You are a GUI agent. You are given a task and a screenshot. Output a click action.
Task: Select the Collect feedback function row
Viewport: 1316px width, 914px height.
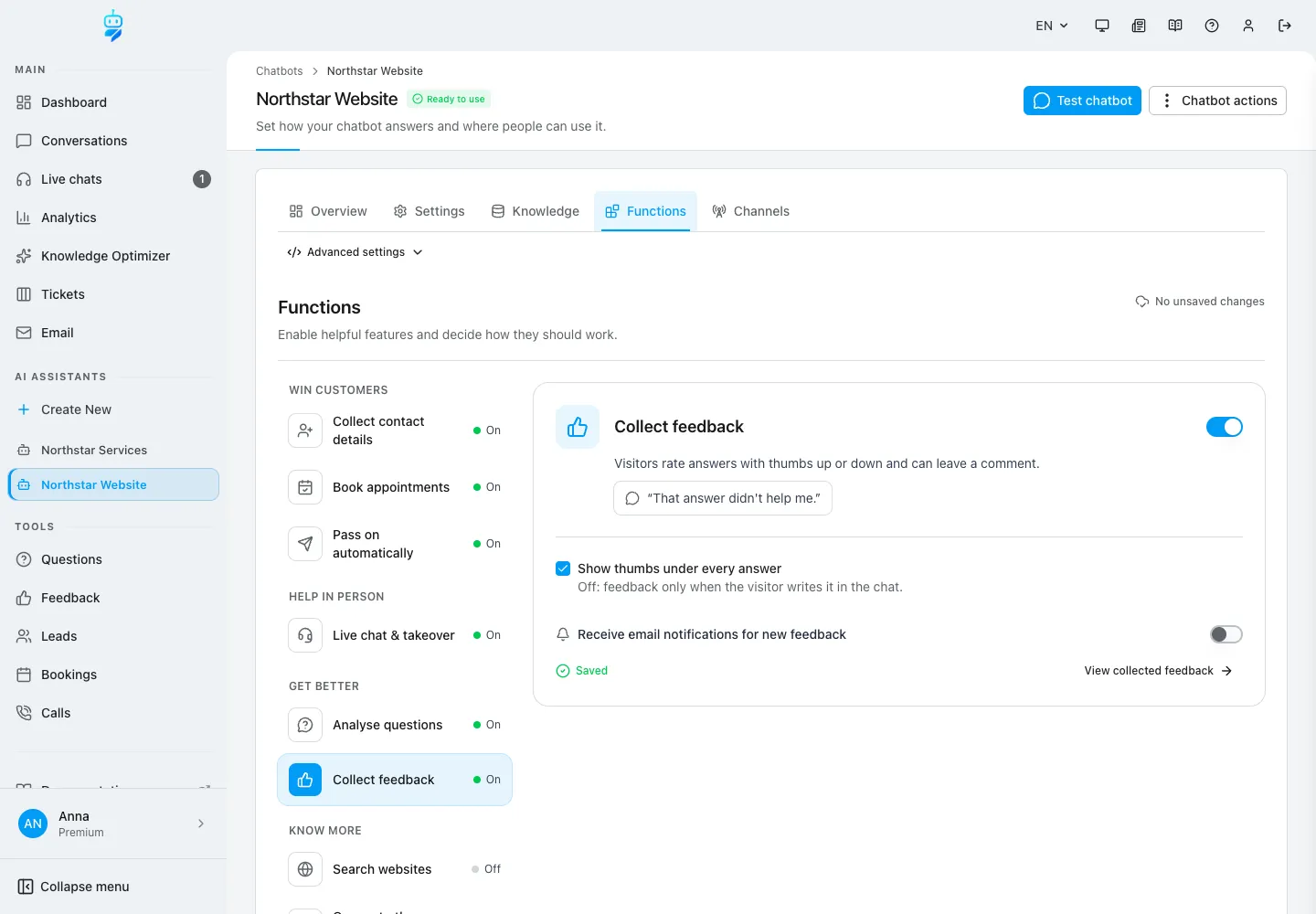(x=395, y=780)
